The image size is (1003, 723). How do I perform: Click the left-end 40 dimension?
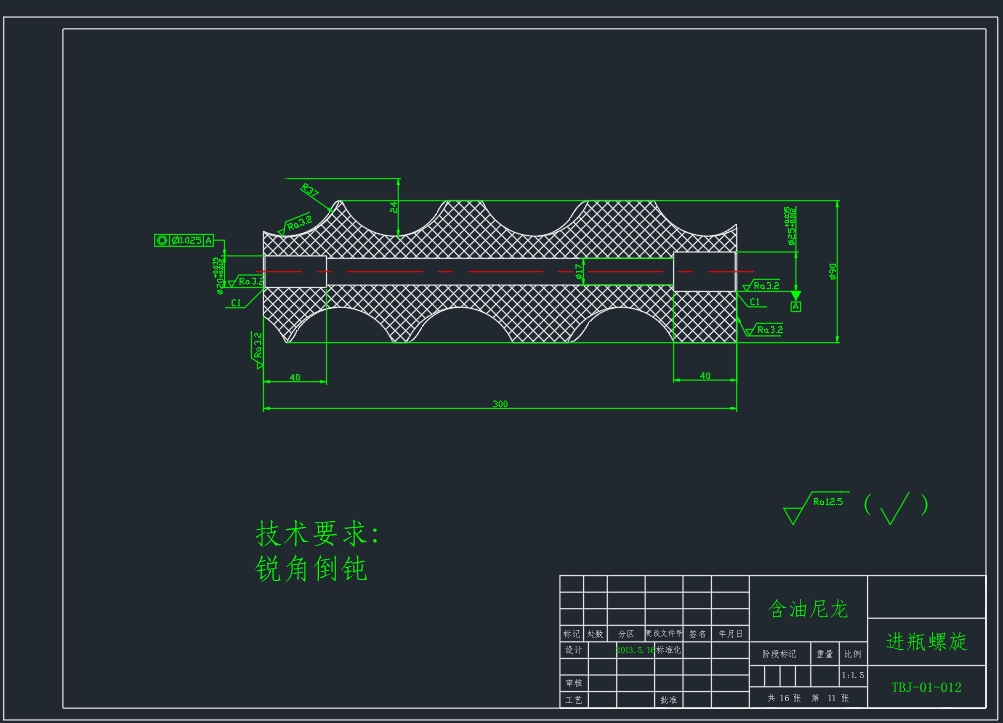coord(295,377)
